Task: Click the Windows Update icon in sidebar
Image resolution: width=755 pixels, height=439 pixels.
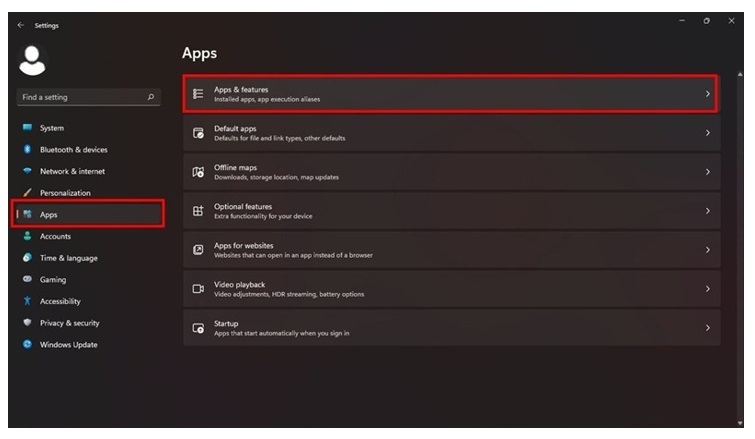Action: coord(28,345)
